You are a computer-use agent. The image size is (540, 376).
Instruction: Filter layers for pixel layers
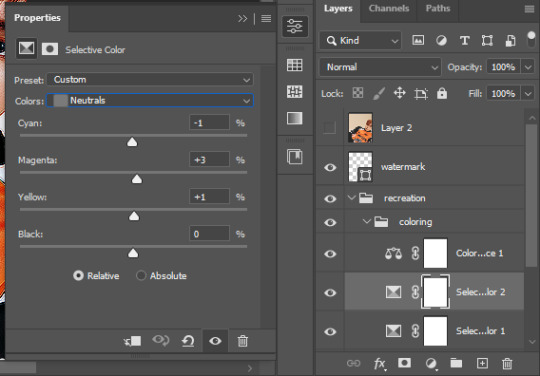coord(418,40)
